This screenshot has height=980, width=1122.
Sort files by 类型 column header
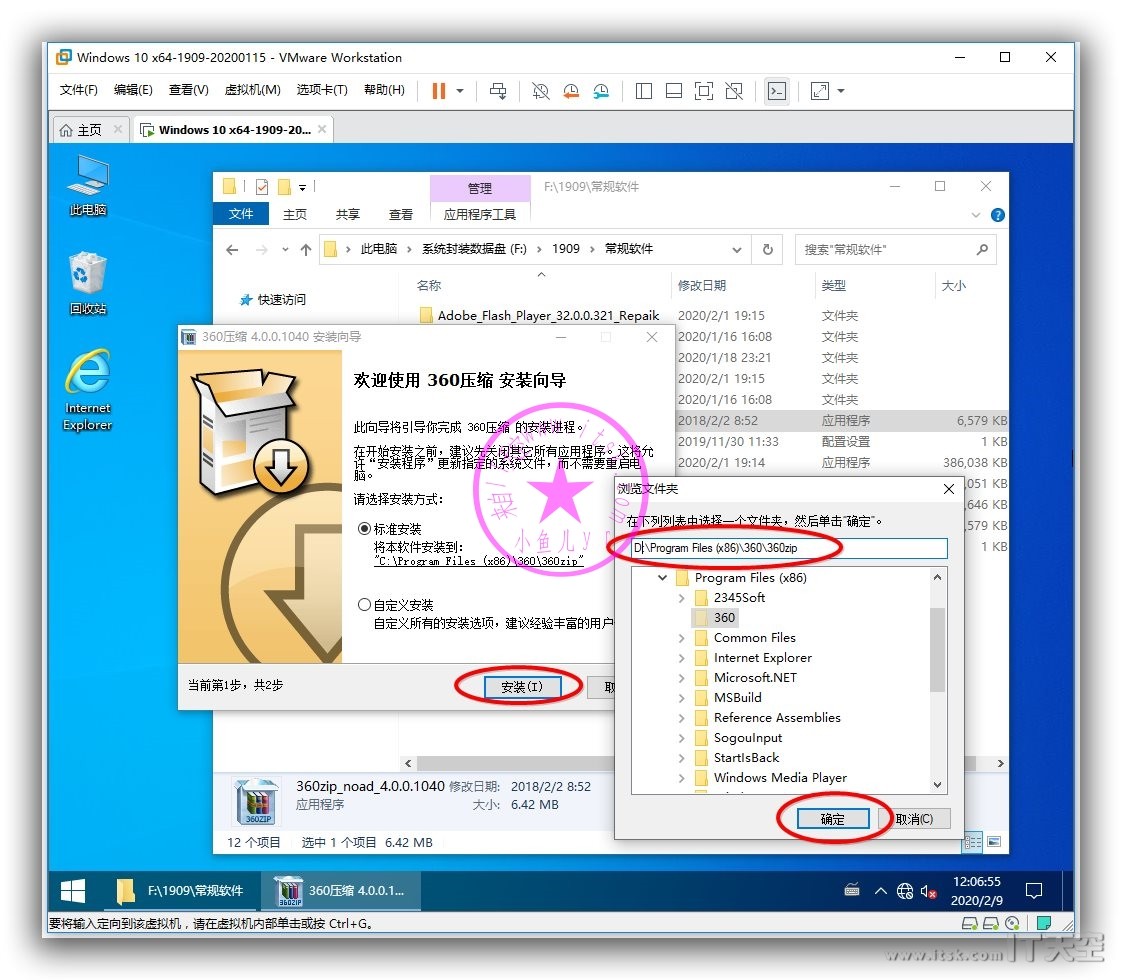click(x=834, y=285)
